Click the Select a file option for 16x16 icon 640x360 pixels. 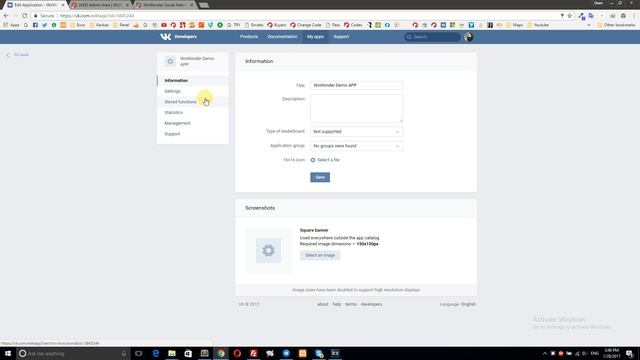tap(325, 160)
